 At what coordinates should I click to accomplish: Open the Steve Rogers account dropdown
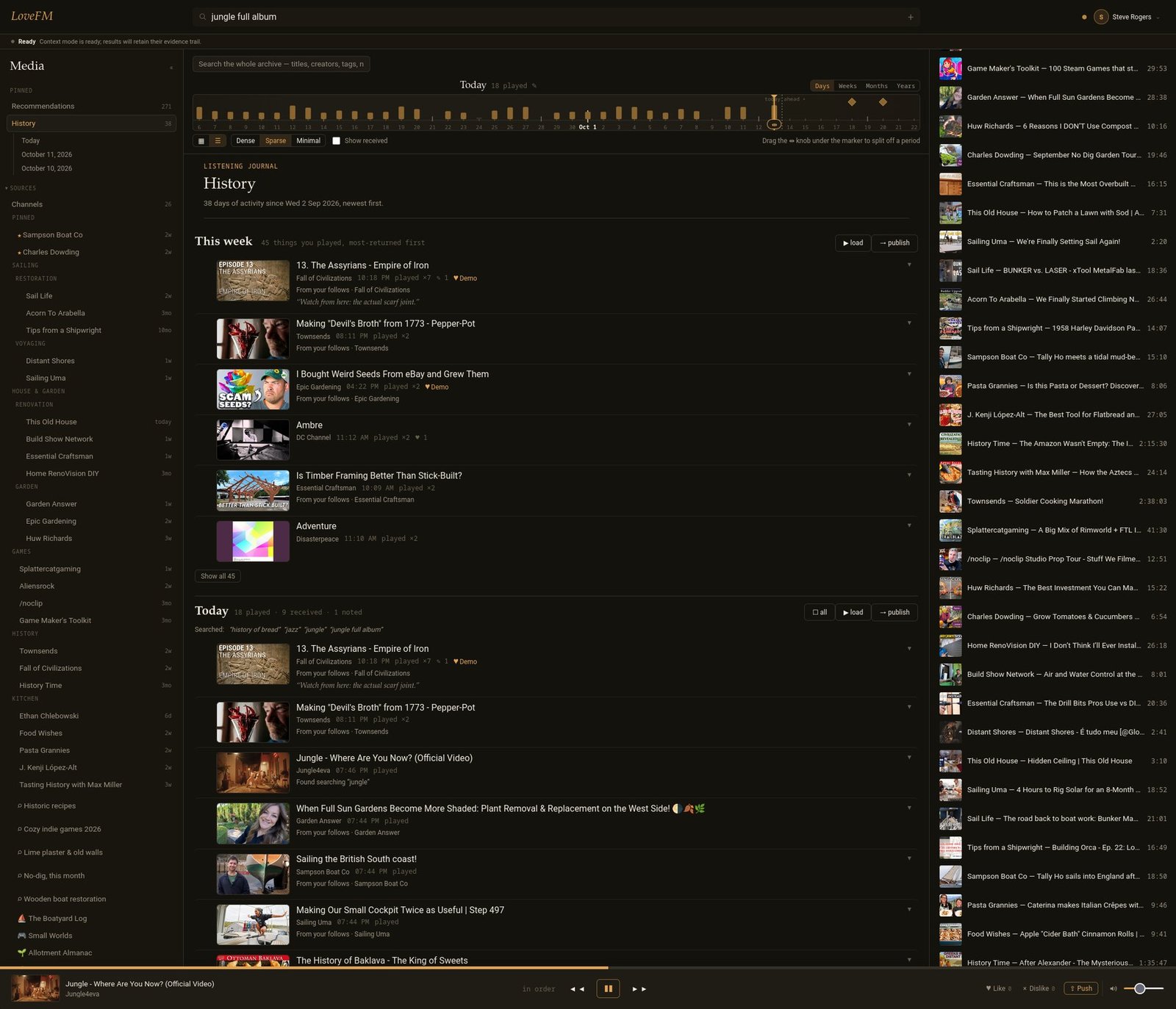(1158, 17)
